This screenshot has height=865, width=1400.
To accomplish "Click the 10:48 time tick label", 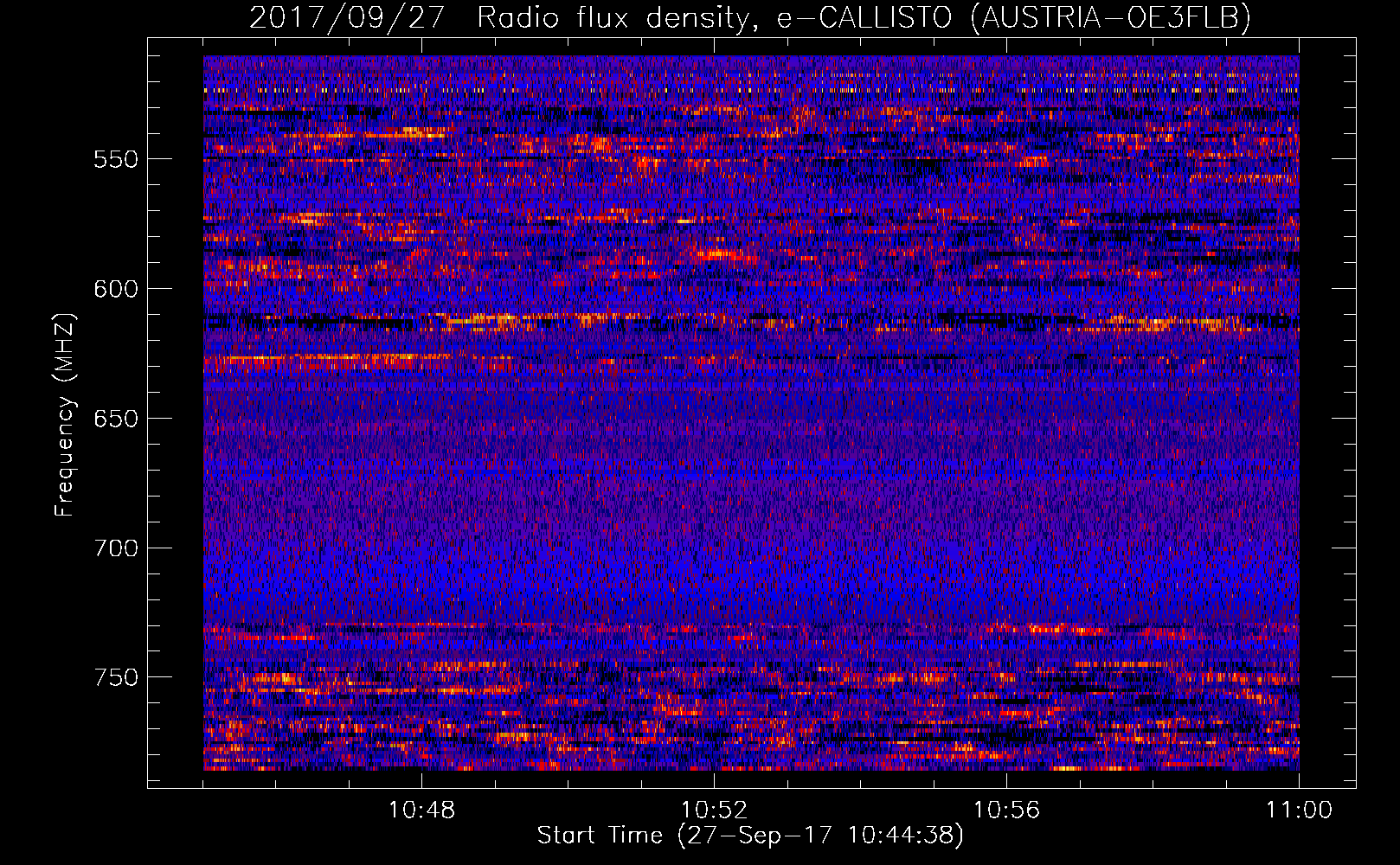I will tap(422, 811).
